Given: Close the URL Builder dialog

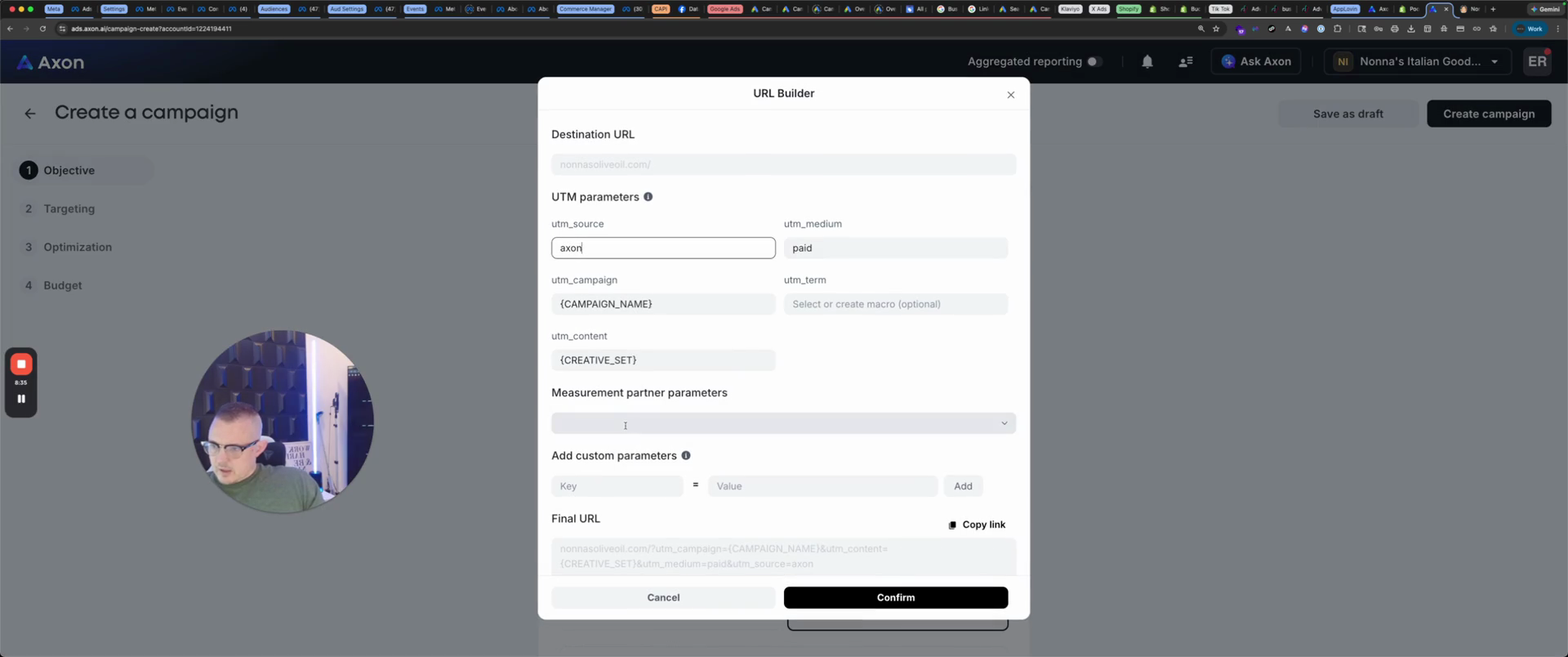Looking at the screenshot, I should [x=1010, y=95].
